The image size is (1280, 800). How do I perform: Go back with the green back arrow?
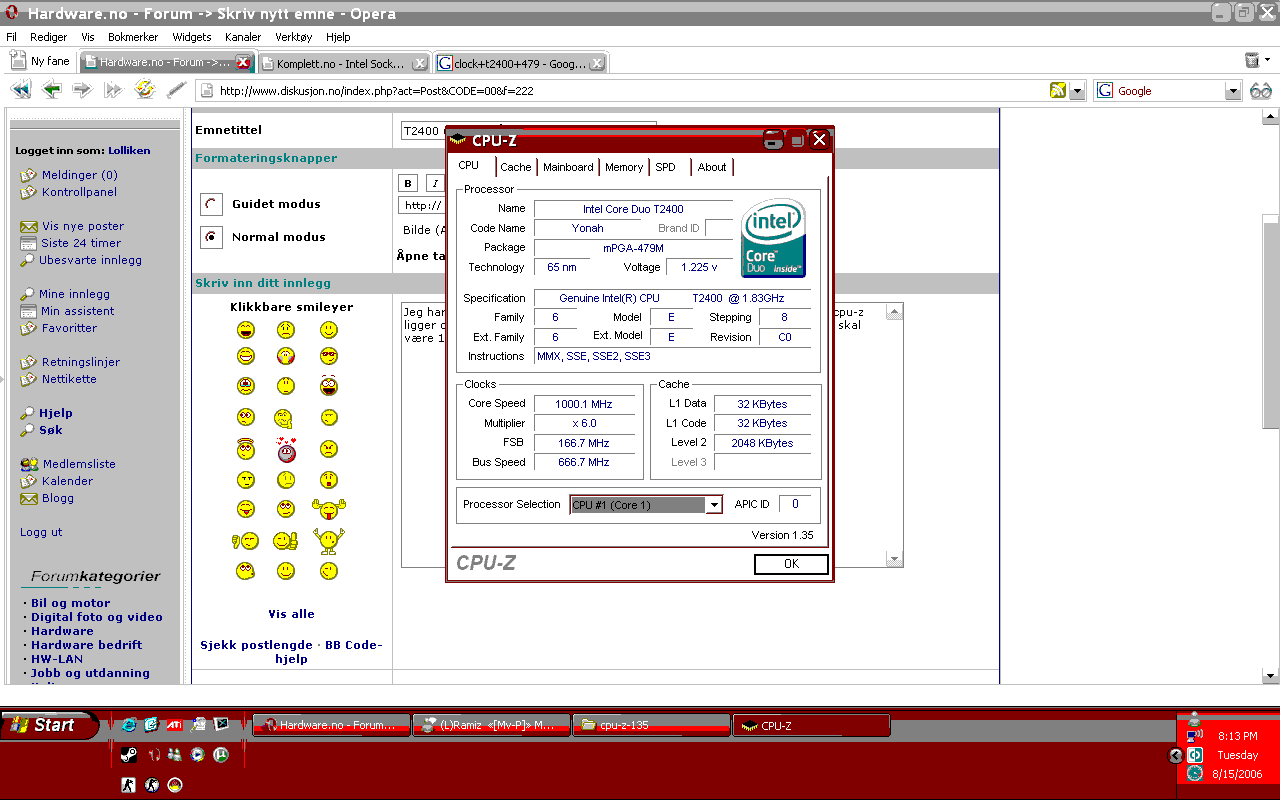51,90
